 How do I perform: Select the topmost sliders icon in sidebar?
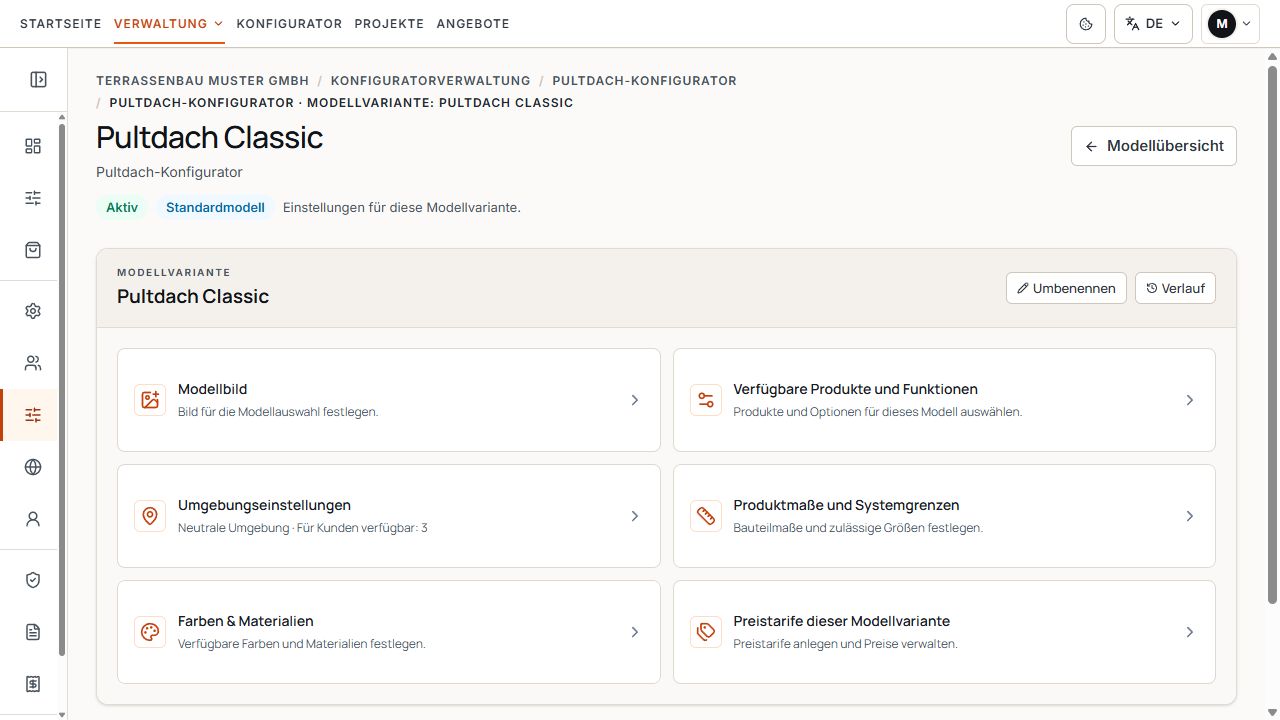[x=33, y=198]
